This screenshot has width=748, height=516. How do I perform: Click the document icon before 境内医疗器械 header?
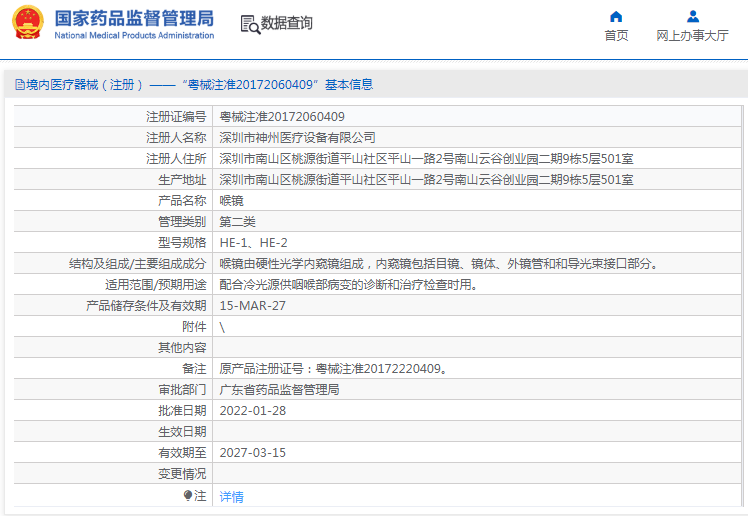(19, 85)
